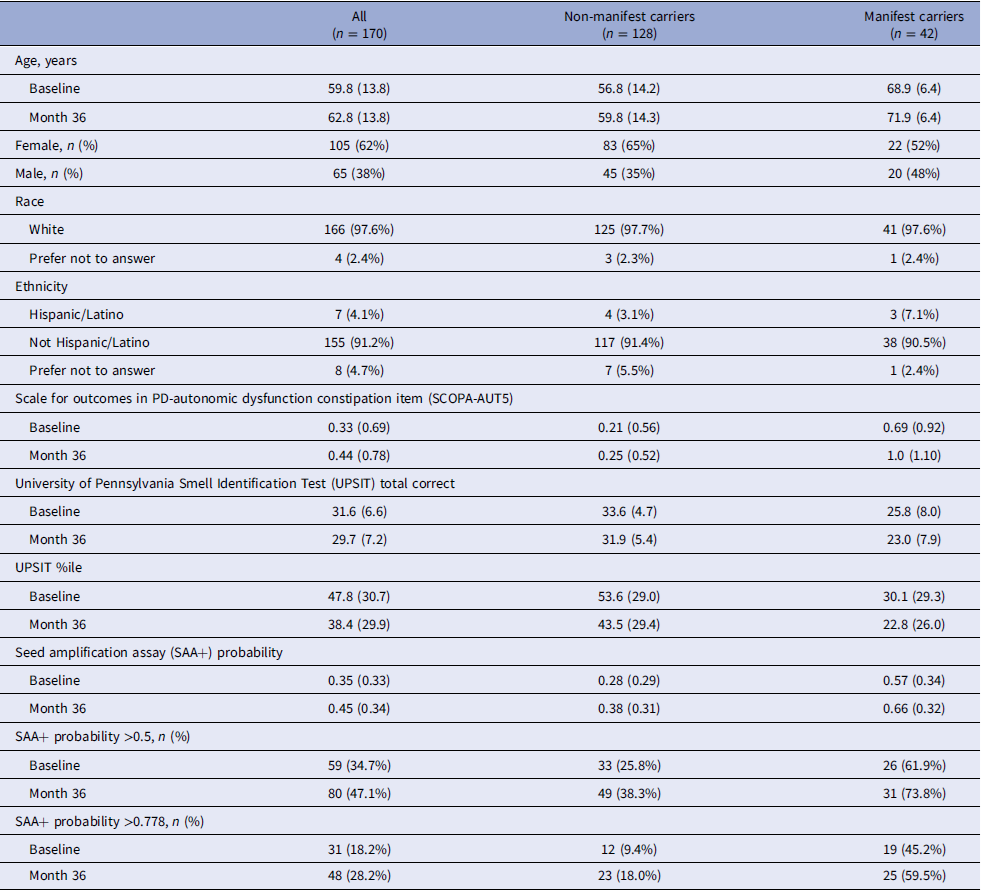Click the 'All (n = 170)' column header
The height and width of the screenshot is (891, 981).
(x=359, y=25)
